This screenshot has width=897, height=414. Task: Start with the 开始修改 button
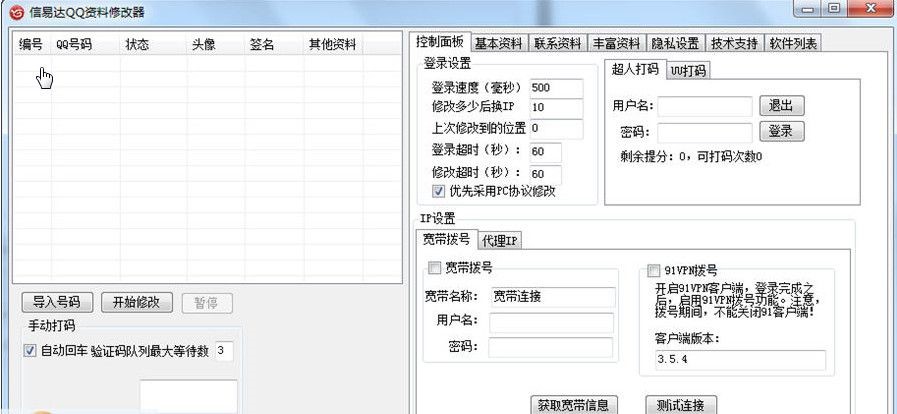click(x=137, y=302)
